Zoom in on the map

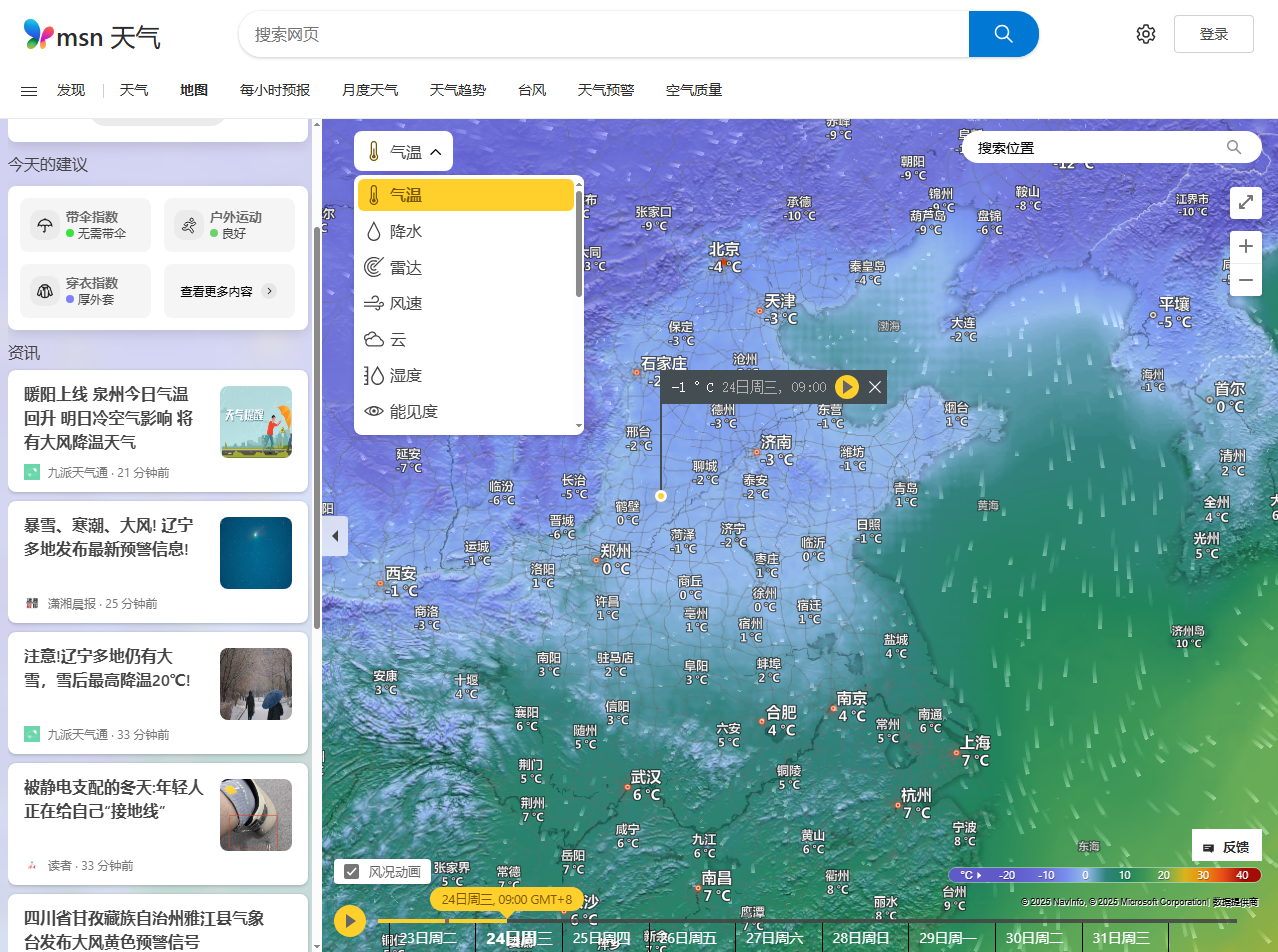pyautogui.click(x=1246, y=246)
